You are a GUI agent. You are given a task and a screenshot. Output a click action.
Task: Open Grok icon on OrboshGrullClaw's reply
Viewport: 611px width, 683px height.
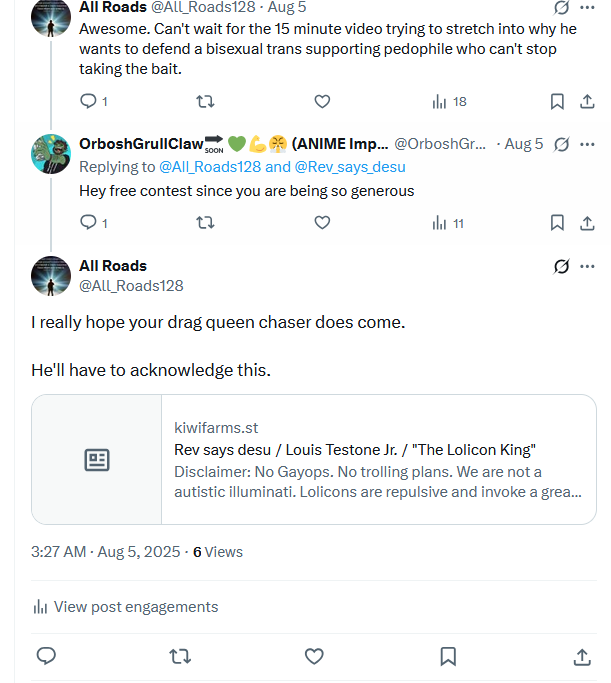pos(561,144)
